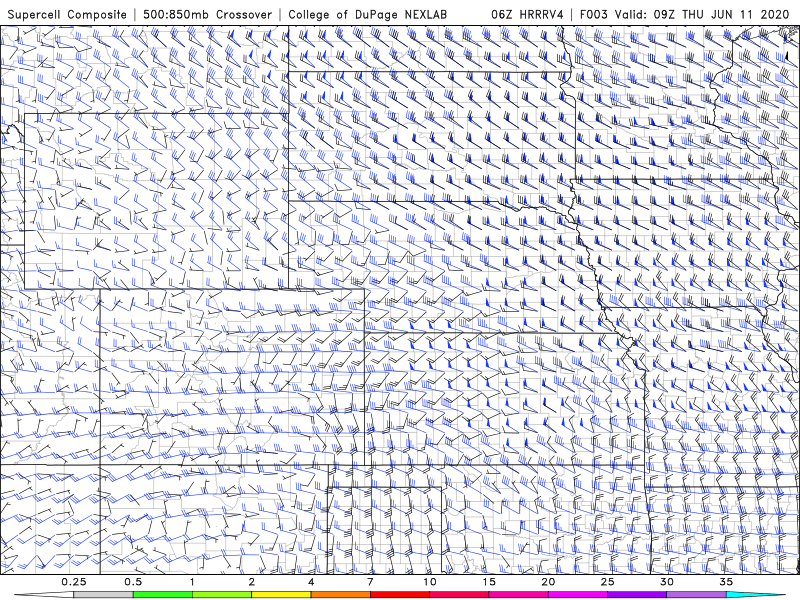Viewport: 800px width, 600px height.
Task: Click the '7' colorbar label
Action: (370, 582)
